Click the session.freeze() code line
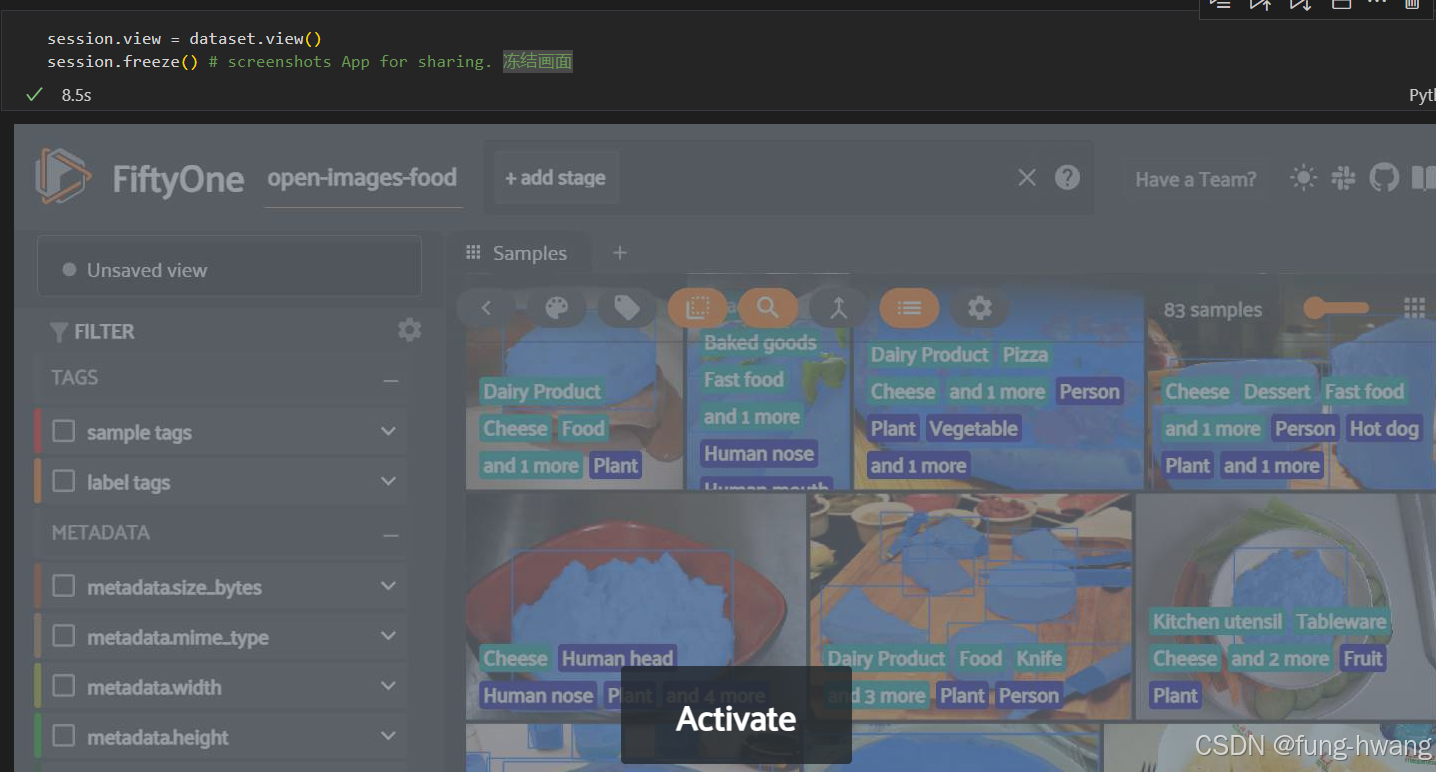Viewport: 1436px width, 772px height. (310, 62)
